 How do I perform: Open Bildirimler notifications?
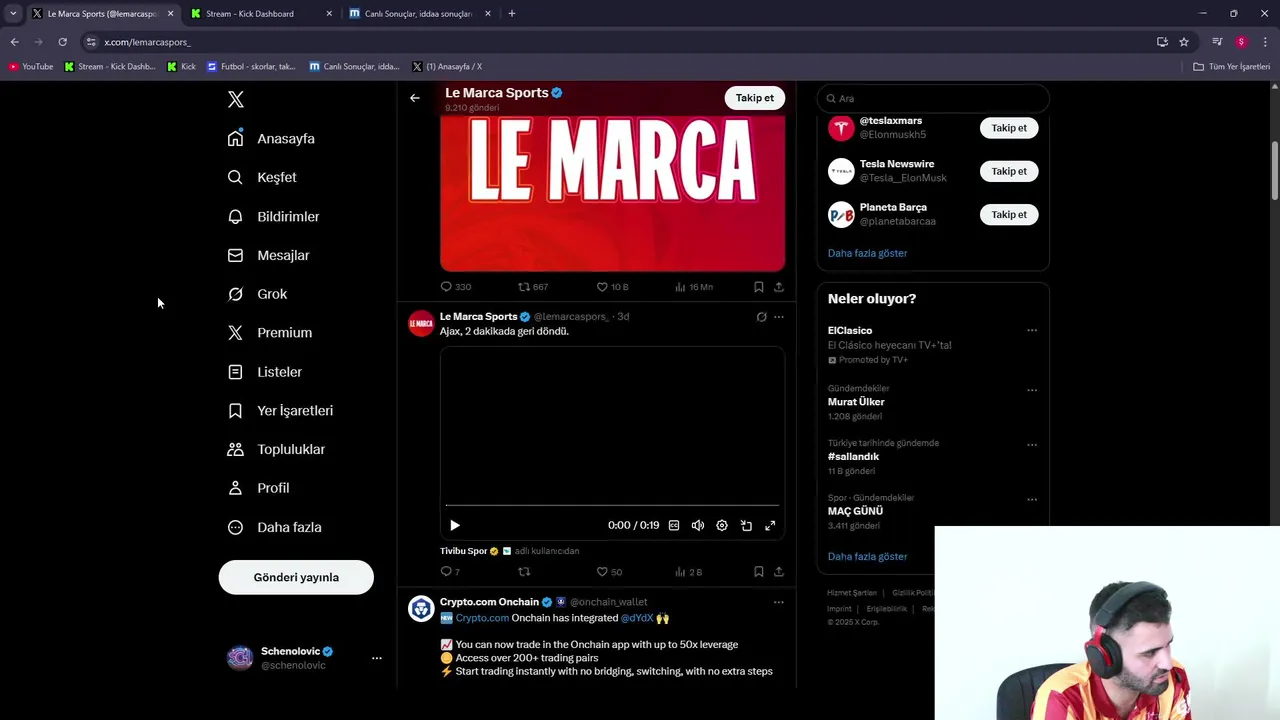pyautogui.click(x=273, y=216)
